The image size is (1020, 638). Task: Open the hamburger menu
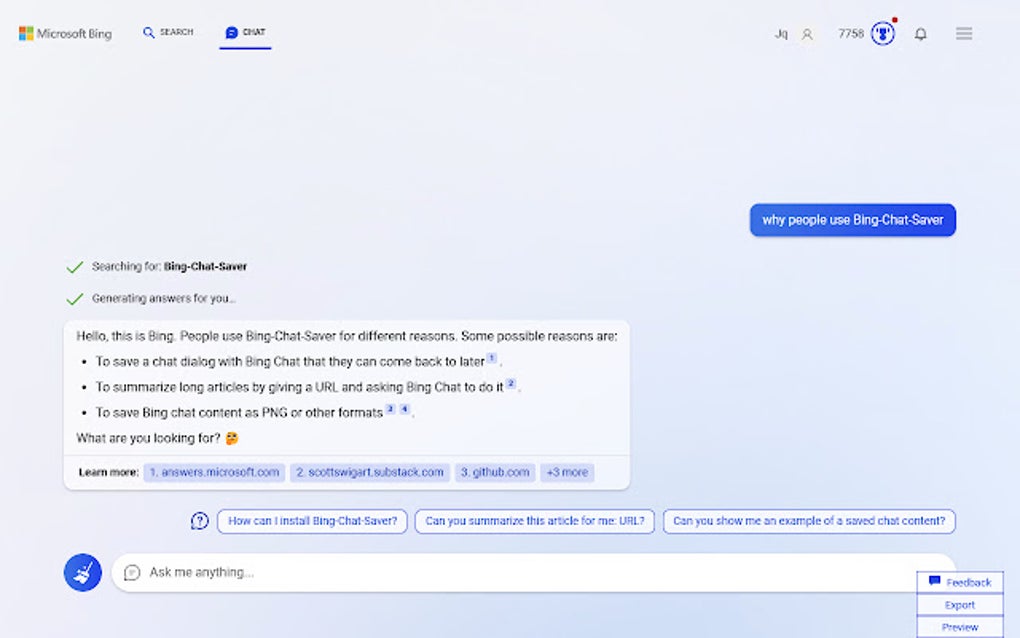tap(963, 33)
